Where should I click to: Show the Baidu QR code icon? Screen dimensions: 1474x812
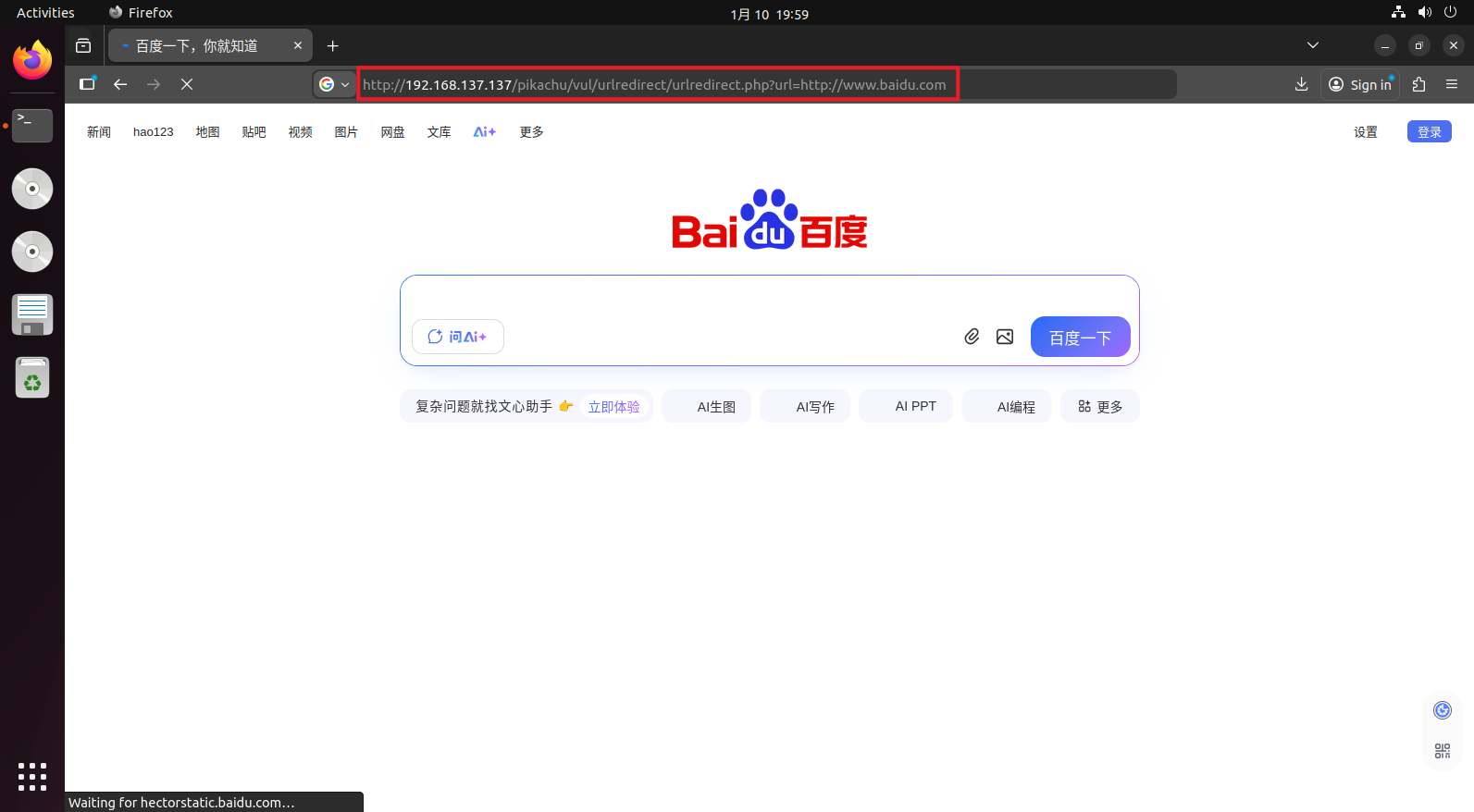(x=1443, y=751)
